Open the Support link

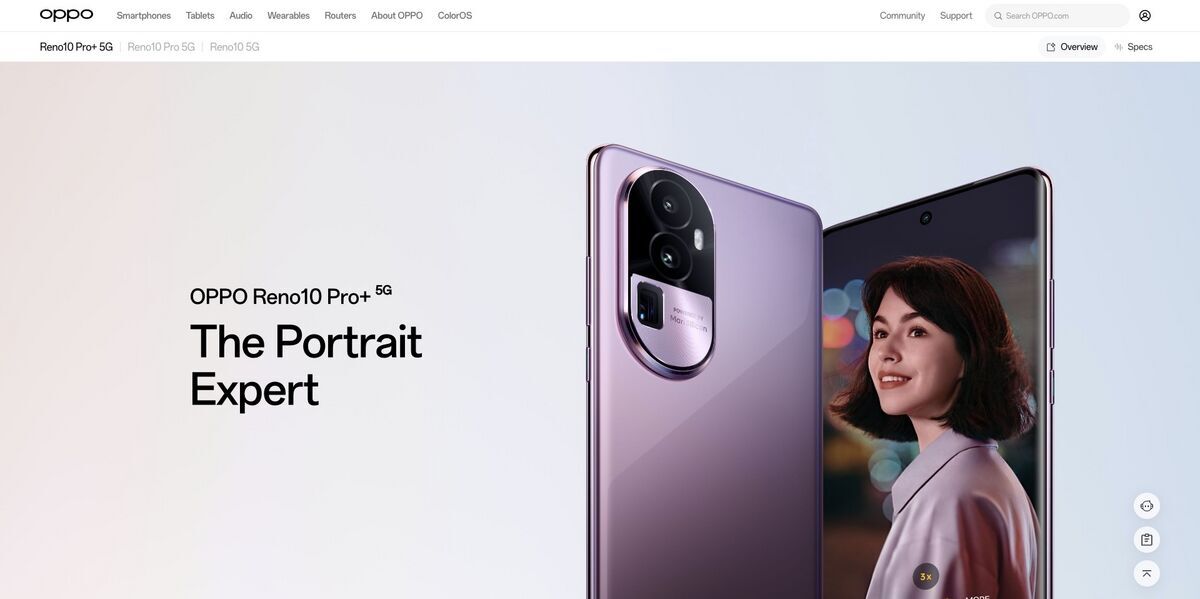pos(956,15)
